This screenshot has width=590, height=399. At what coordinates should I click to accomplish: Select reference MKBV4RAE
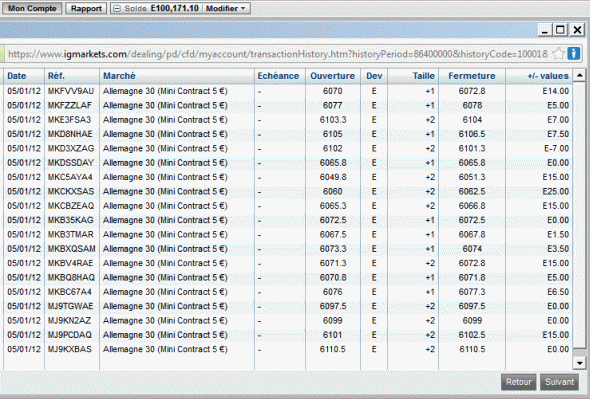(70, 263)
